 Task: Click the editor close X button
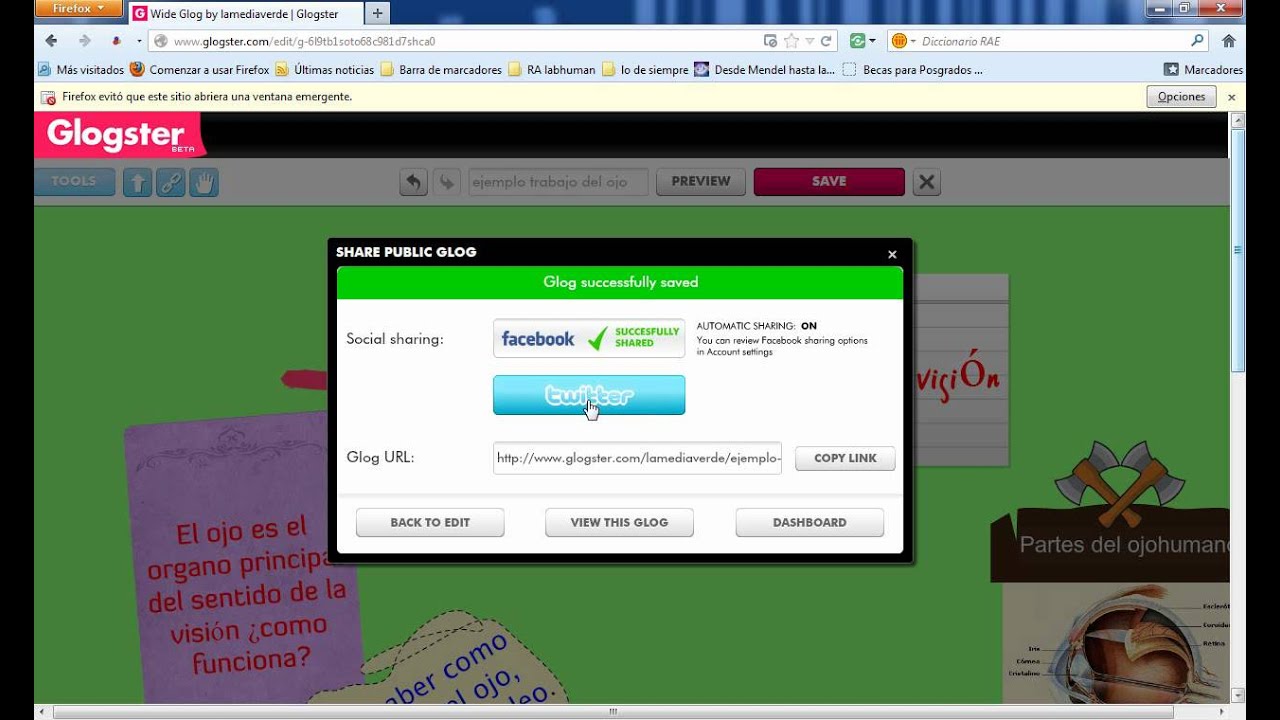pos(927,182)
